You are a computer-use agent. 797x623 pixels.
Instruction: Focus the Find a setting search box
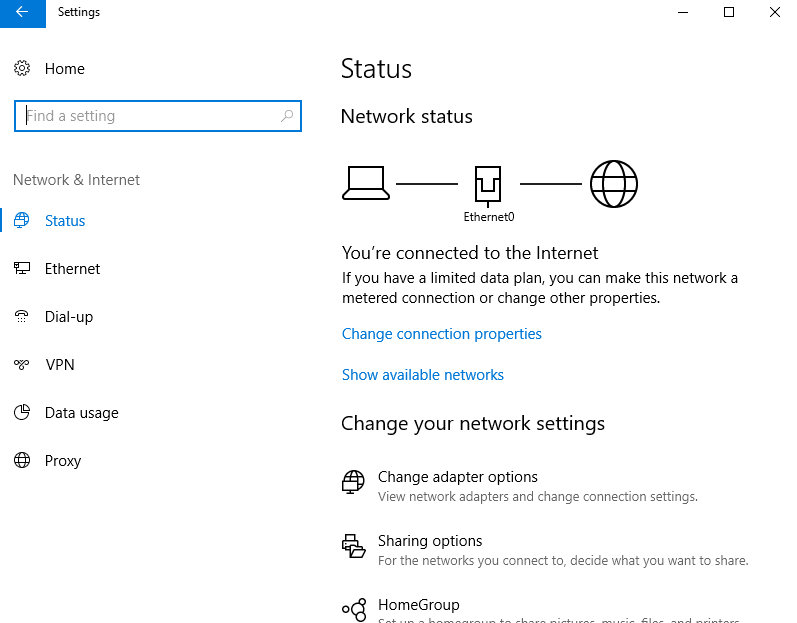(x=150, y=116)
